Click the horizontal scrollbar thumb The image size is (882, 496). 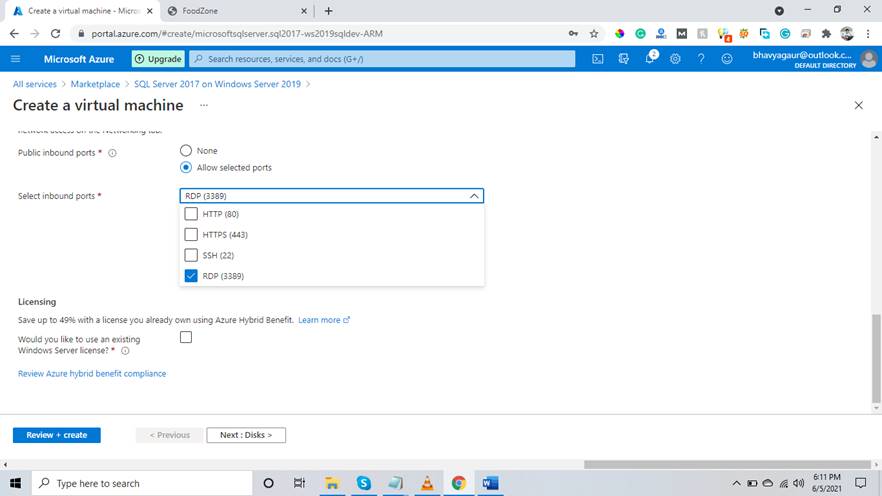727,465
